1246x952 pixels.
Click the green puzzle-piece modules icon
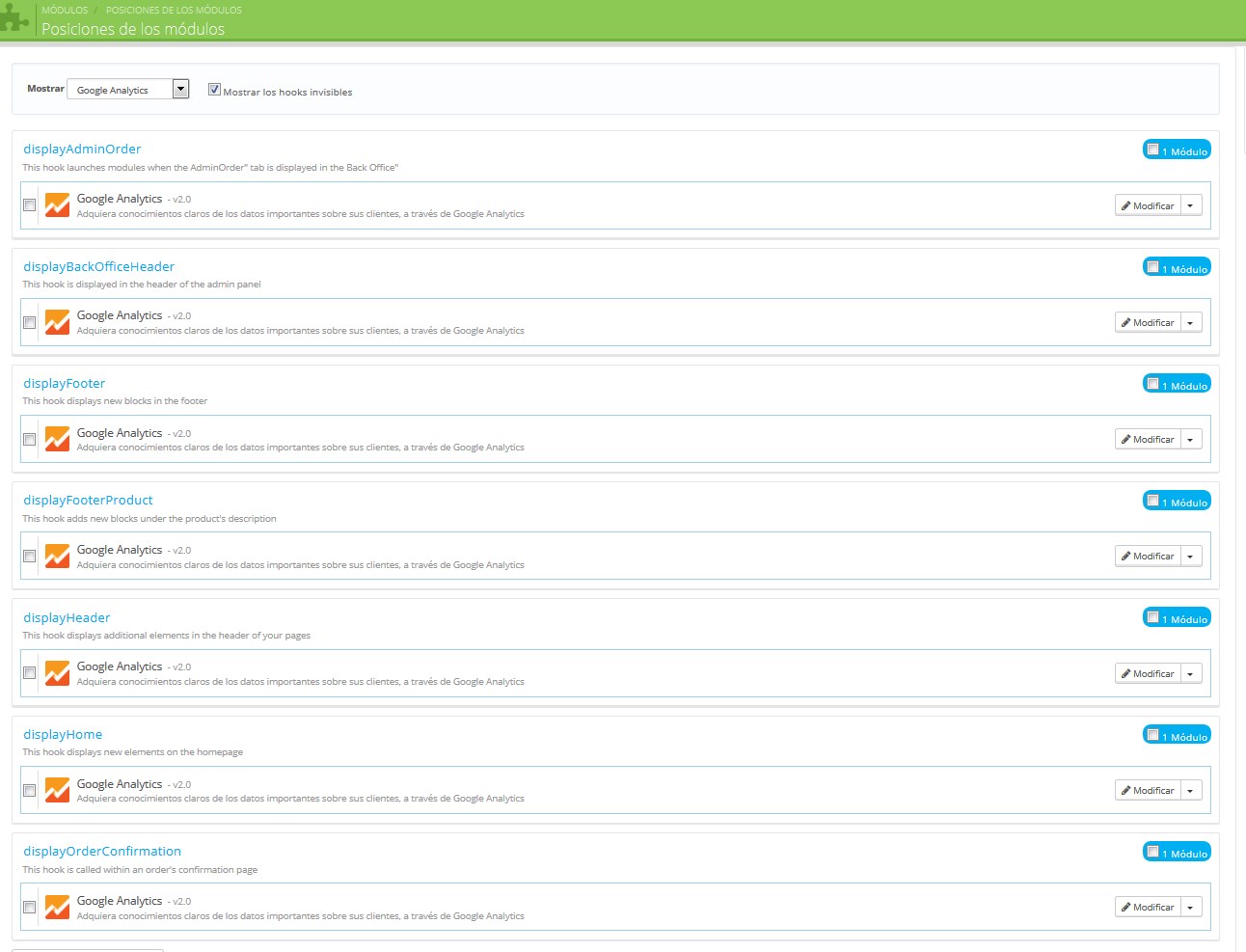pos(14,19)
